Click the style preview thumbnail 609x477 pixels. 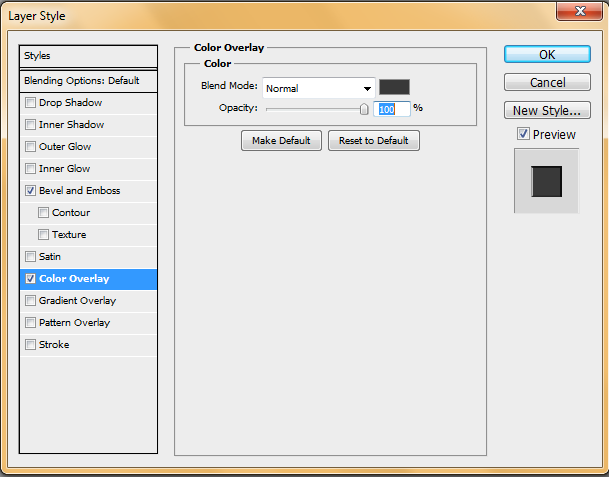pos(546,181)
